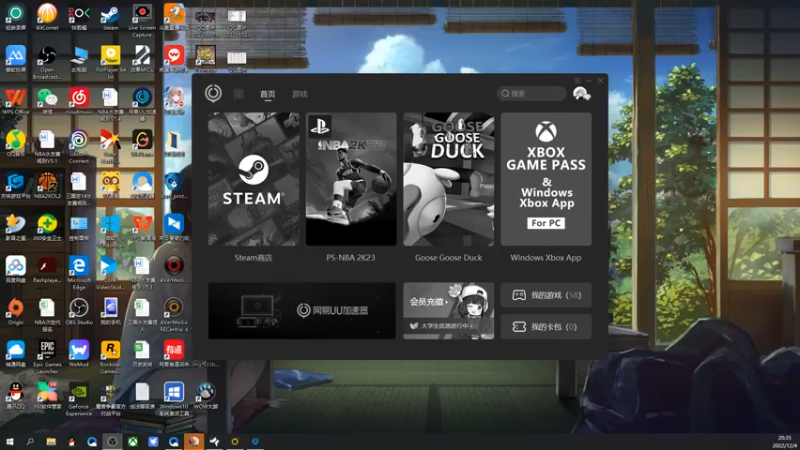Open the 360安全卫士 desktop shortcut
The image size is (800, 450).
pos(47,228)
